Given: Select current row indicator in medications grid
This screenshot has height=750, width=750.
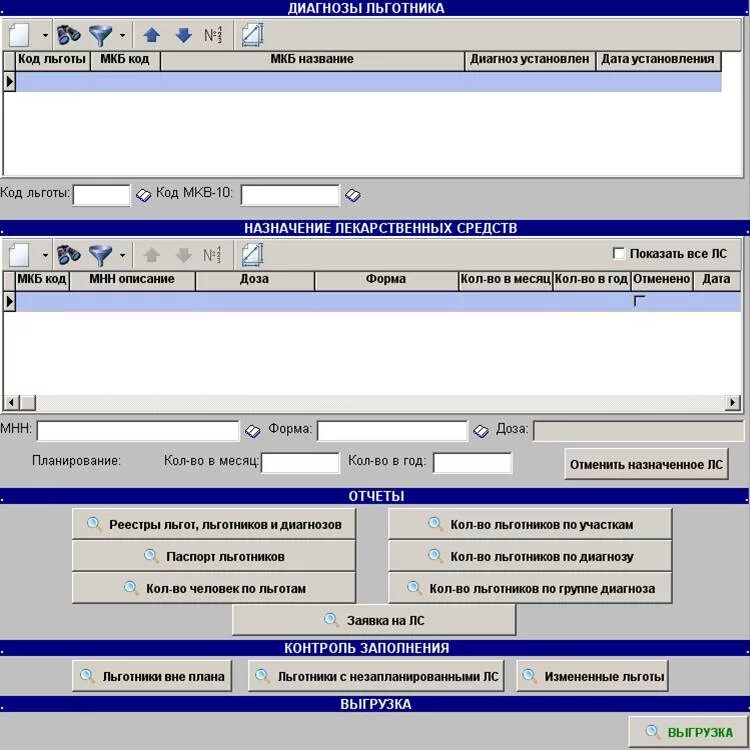Looking at the screenshot, I should point(10,302).
